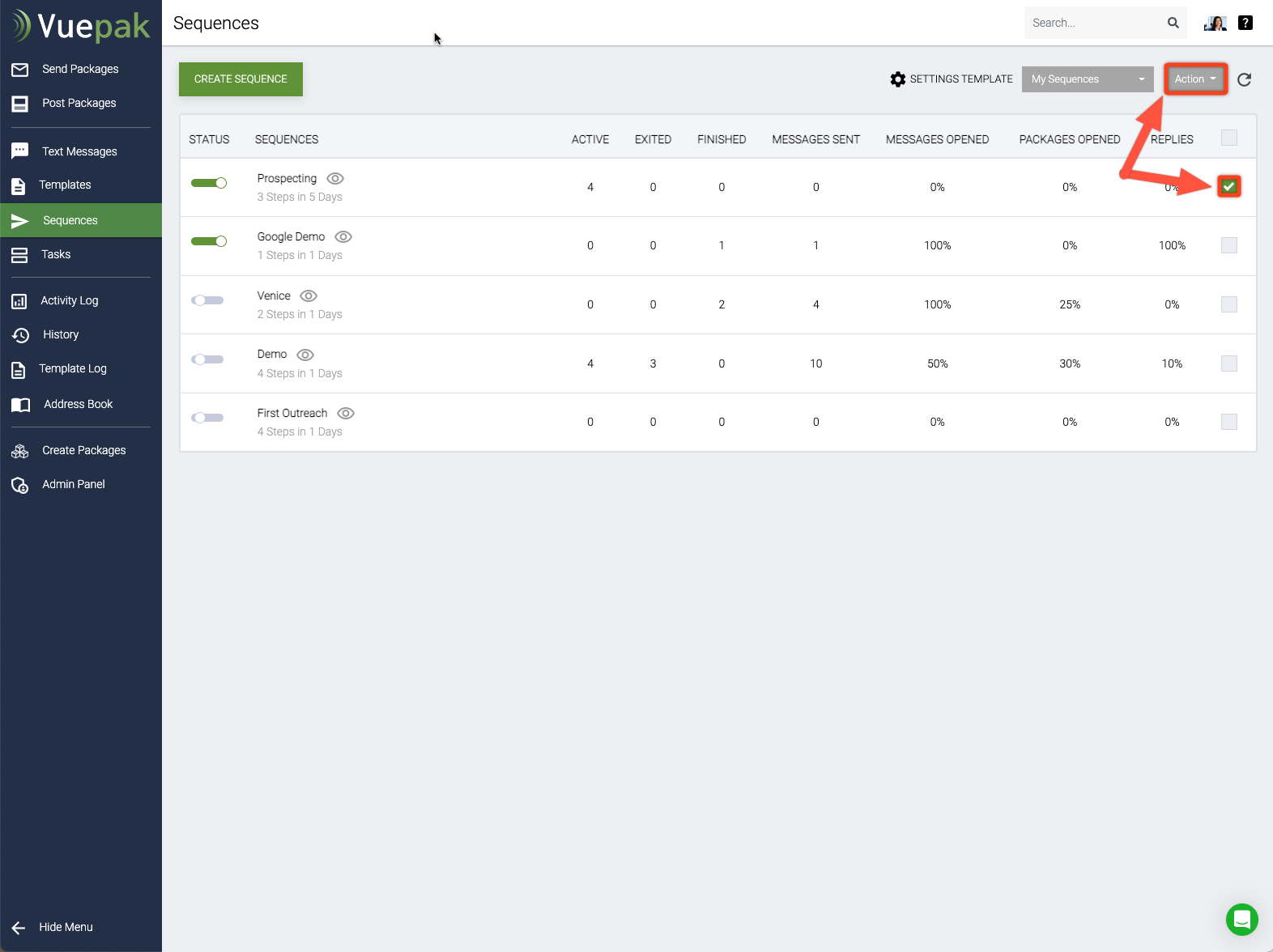Click the user profile avatar
This screenshot has height=952, width=1273.
[x=1216, y=23]
